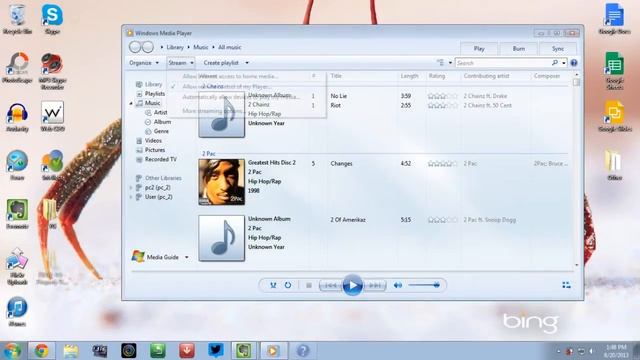Viewport: 640px width, 360px height.
Task: Select the track 2 Of Amerikaz
Action: point(348,220)
